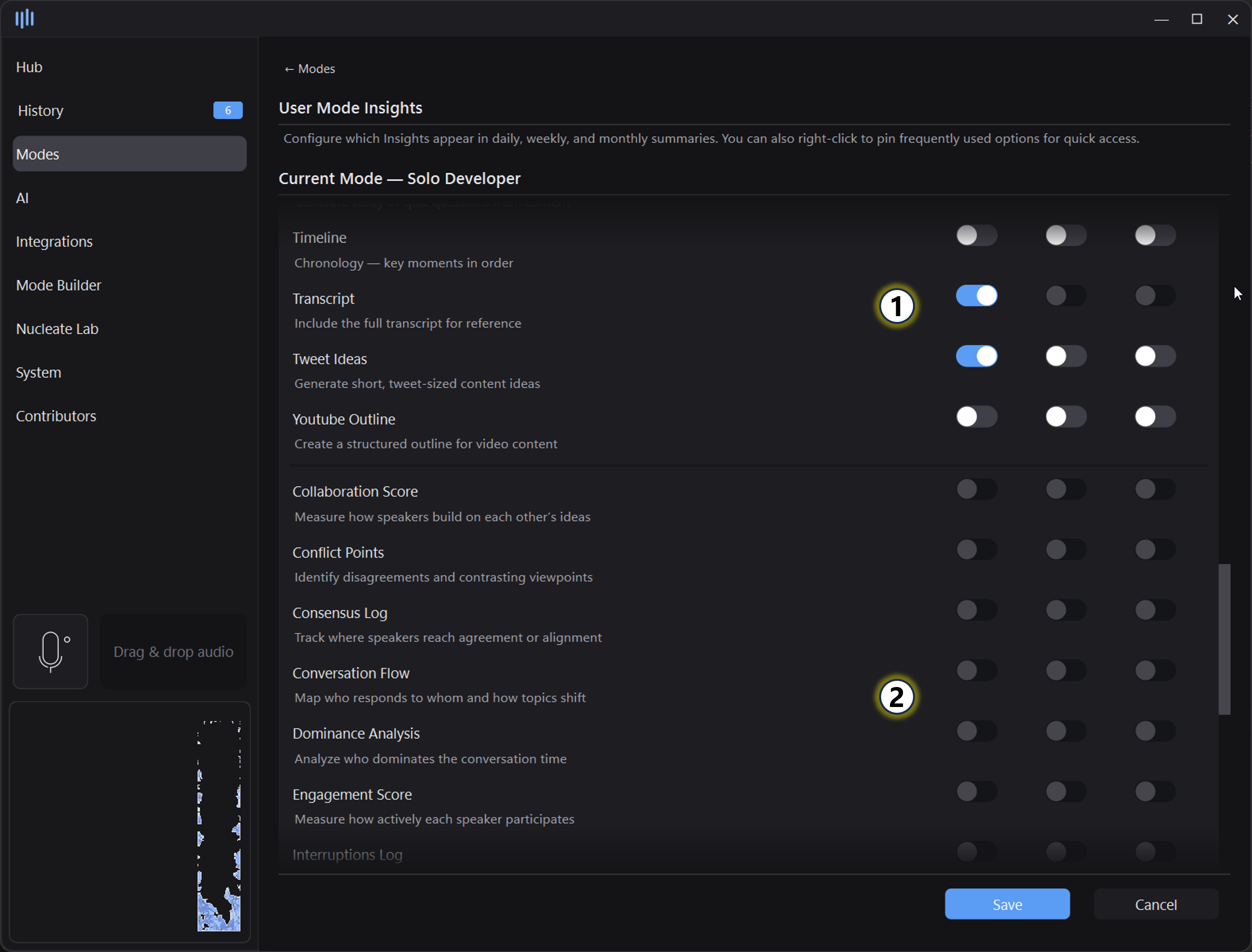Enable Transcript second column switch
The image size is (1252, 952).
pyautogui.click(x=1066, y=296)
